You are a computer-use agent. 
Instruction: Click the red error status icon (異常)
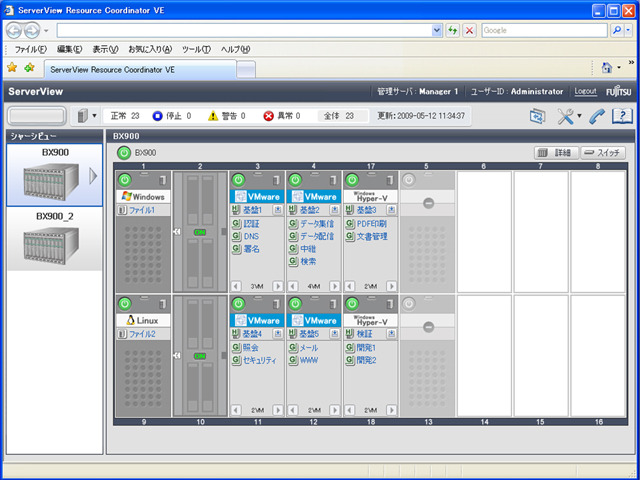pos(268,116)
